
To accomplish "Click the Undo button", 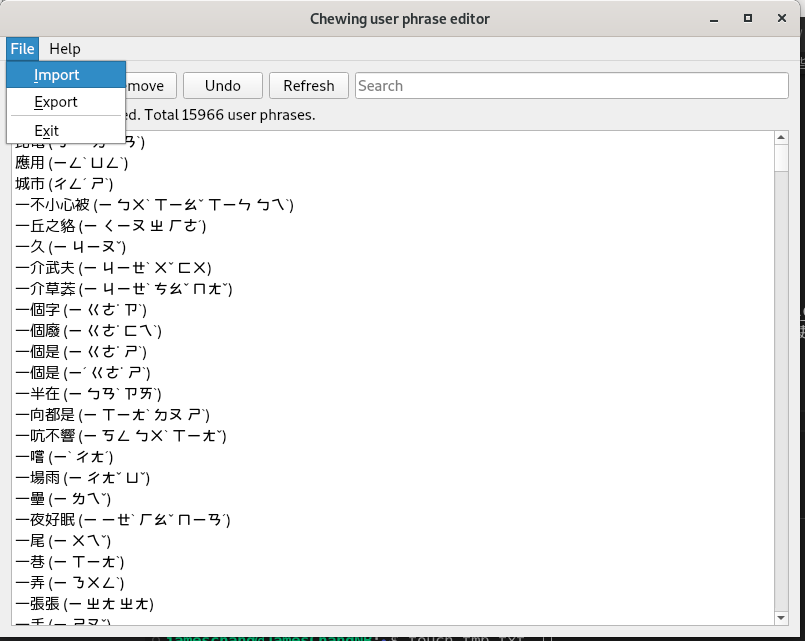I will click(223, 85).
